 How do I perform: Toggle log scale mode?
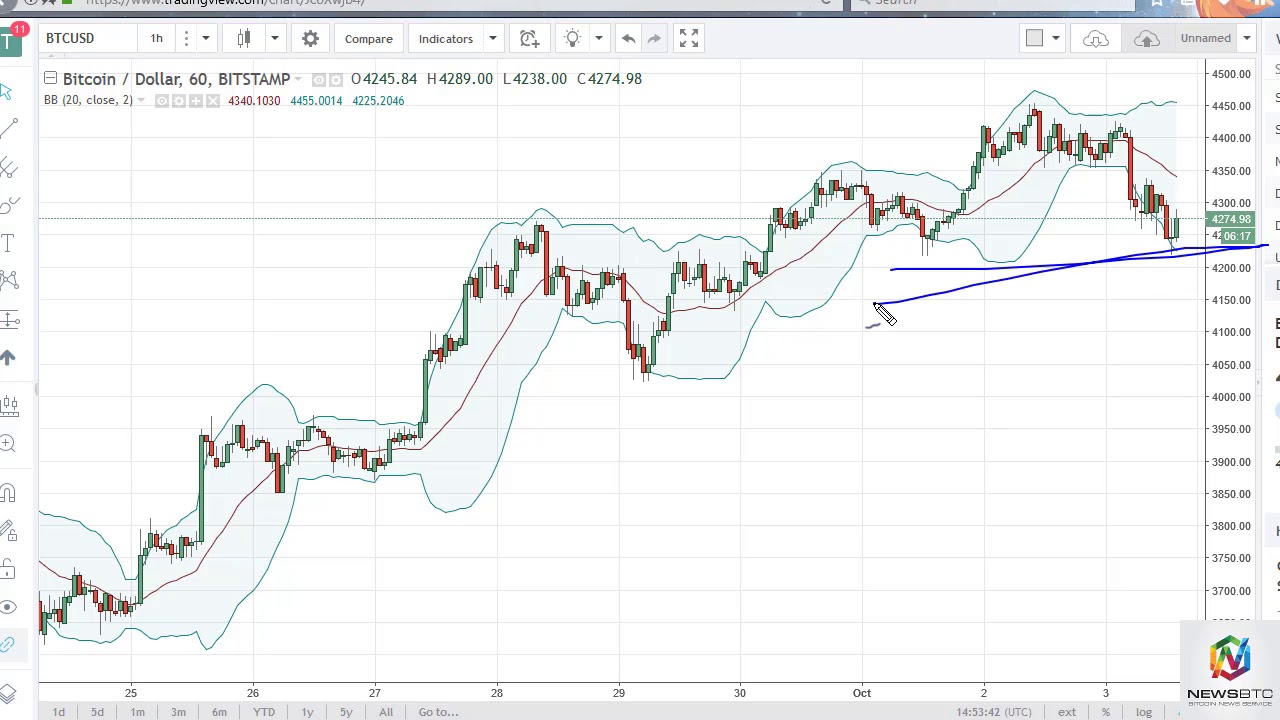(x=1143, y=712)
